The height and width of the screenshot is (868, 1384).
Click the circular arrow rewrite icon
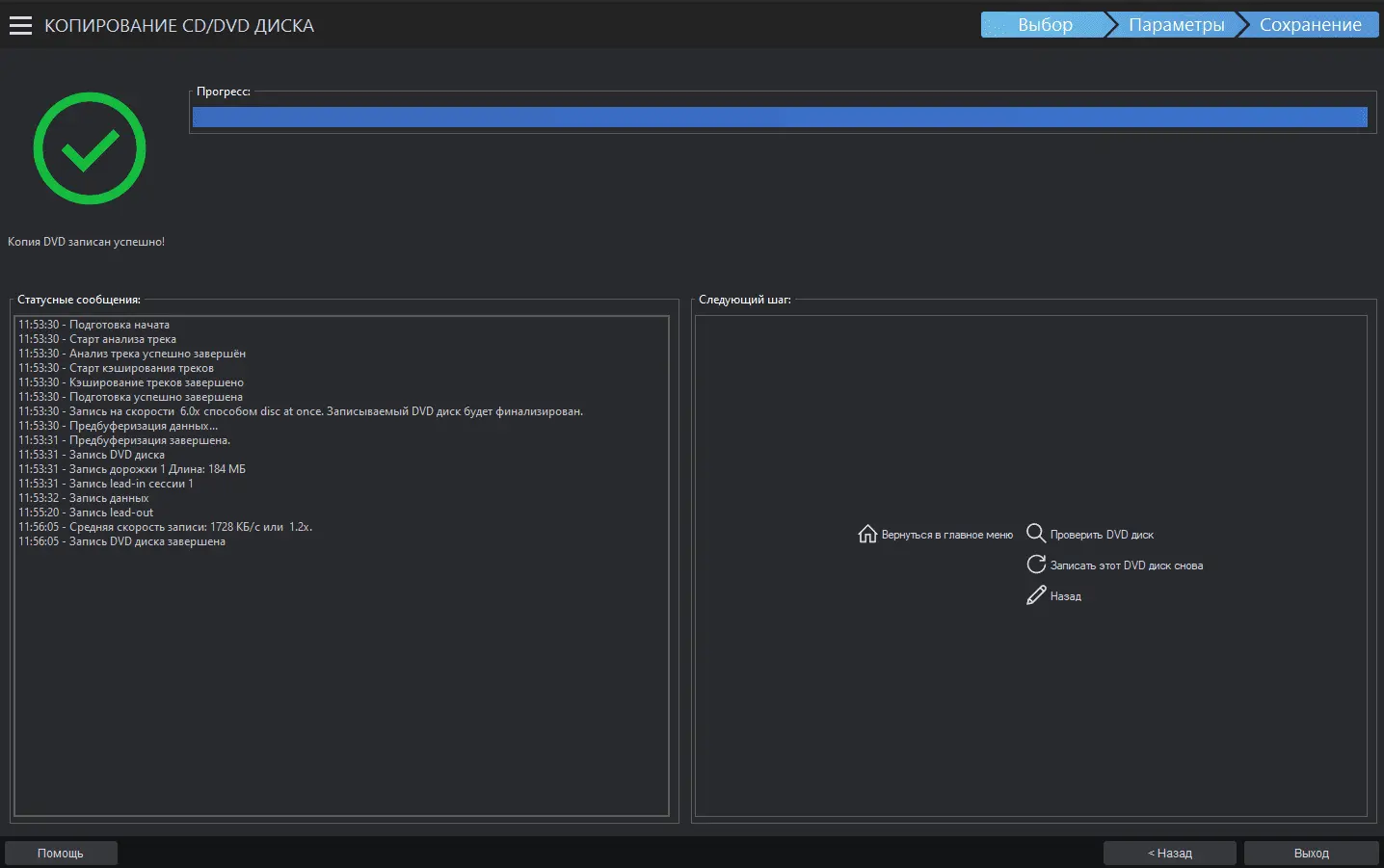(1036, 565)
